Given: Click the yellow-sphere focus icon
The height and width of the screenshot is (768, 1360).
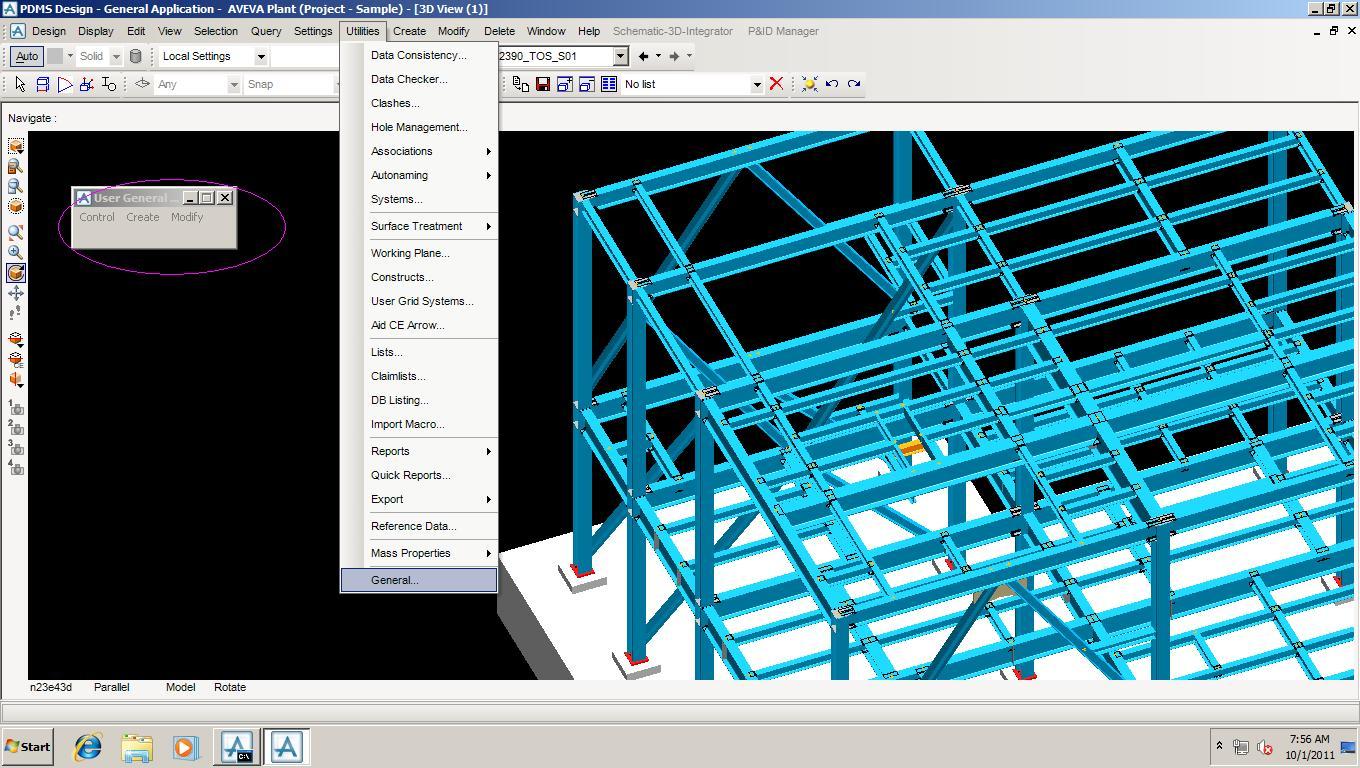Looking at the screenshot, I should point(809,84).
